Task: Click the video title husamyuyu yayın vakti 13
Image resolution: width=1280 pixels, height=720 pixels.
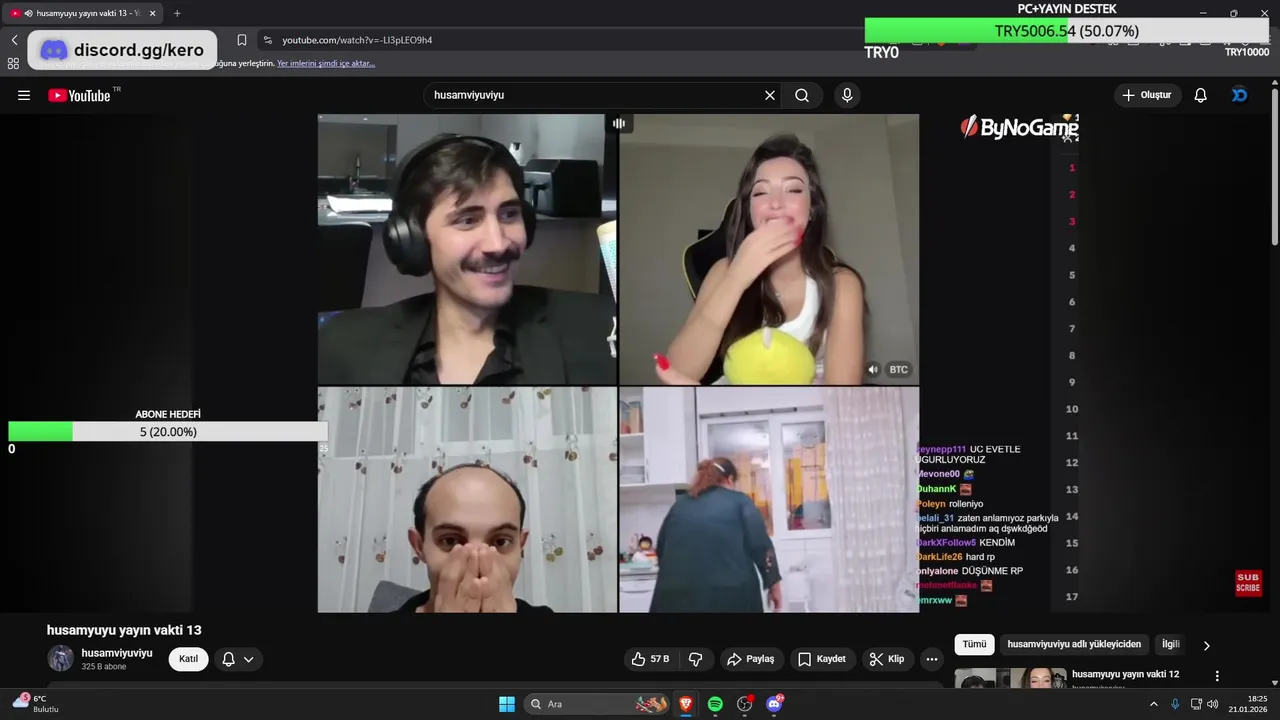Action: click(124, 630)
